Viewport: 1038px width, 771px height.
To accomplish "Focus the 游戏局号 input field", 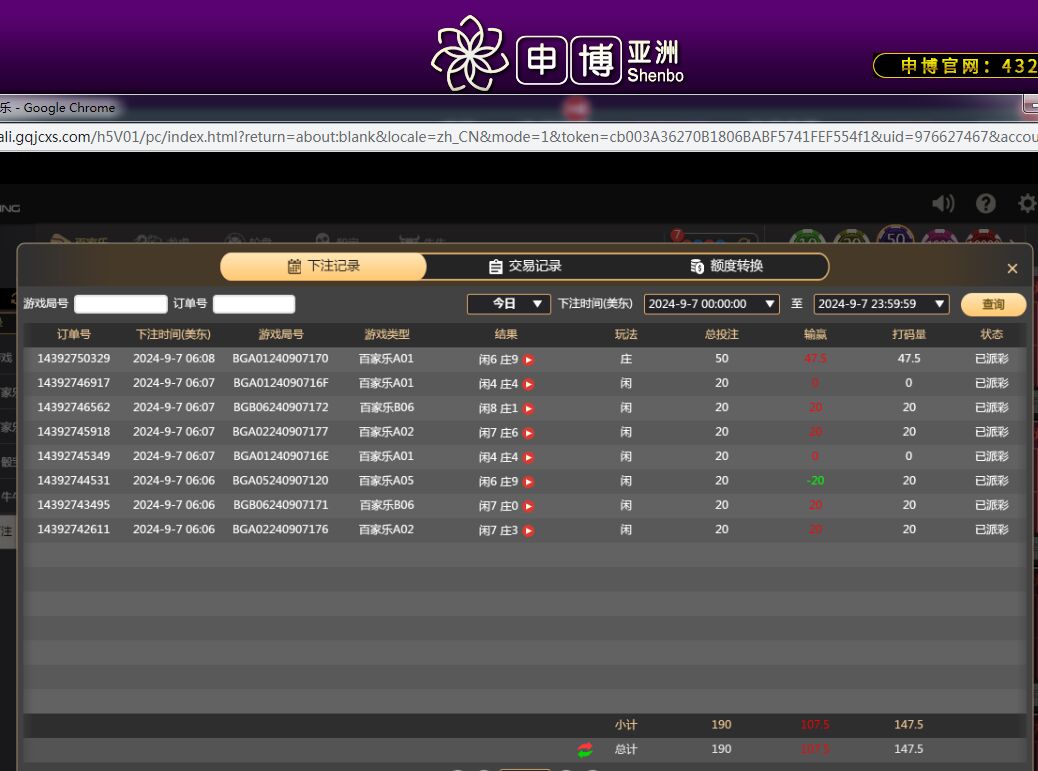I will click(121, 304).
